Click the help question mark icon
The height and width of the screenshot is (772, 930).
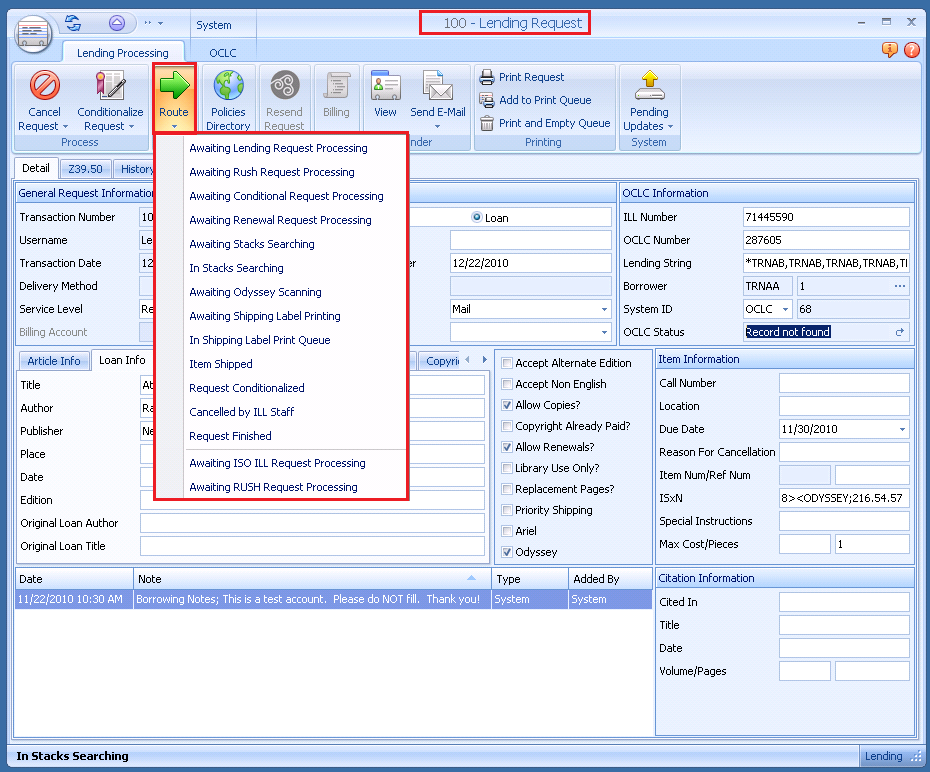pyautogui.click(x=912, y=50)
